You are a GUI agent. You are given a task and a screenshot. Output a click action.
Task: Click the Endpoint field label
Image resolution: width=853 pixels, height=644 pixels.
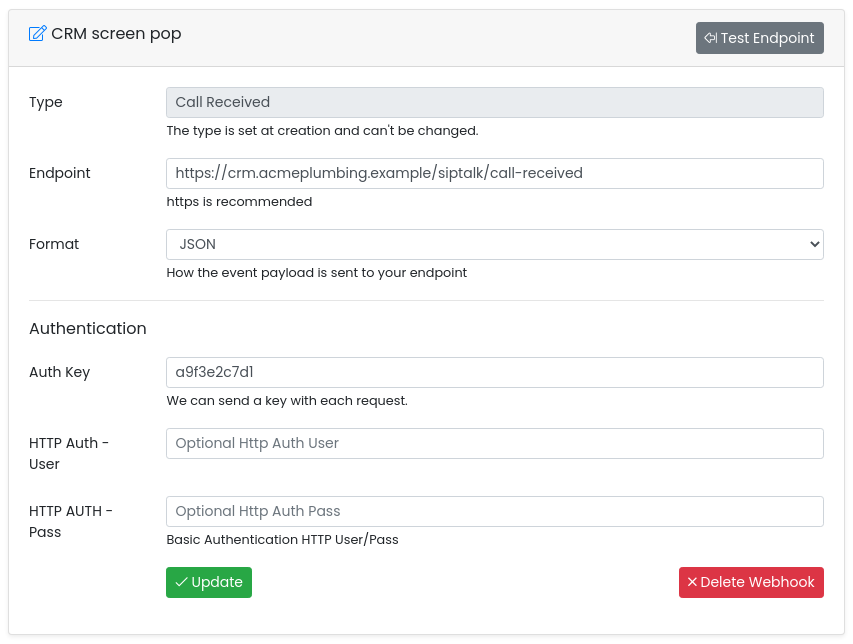[x=60, y=174]
